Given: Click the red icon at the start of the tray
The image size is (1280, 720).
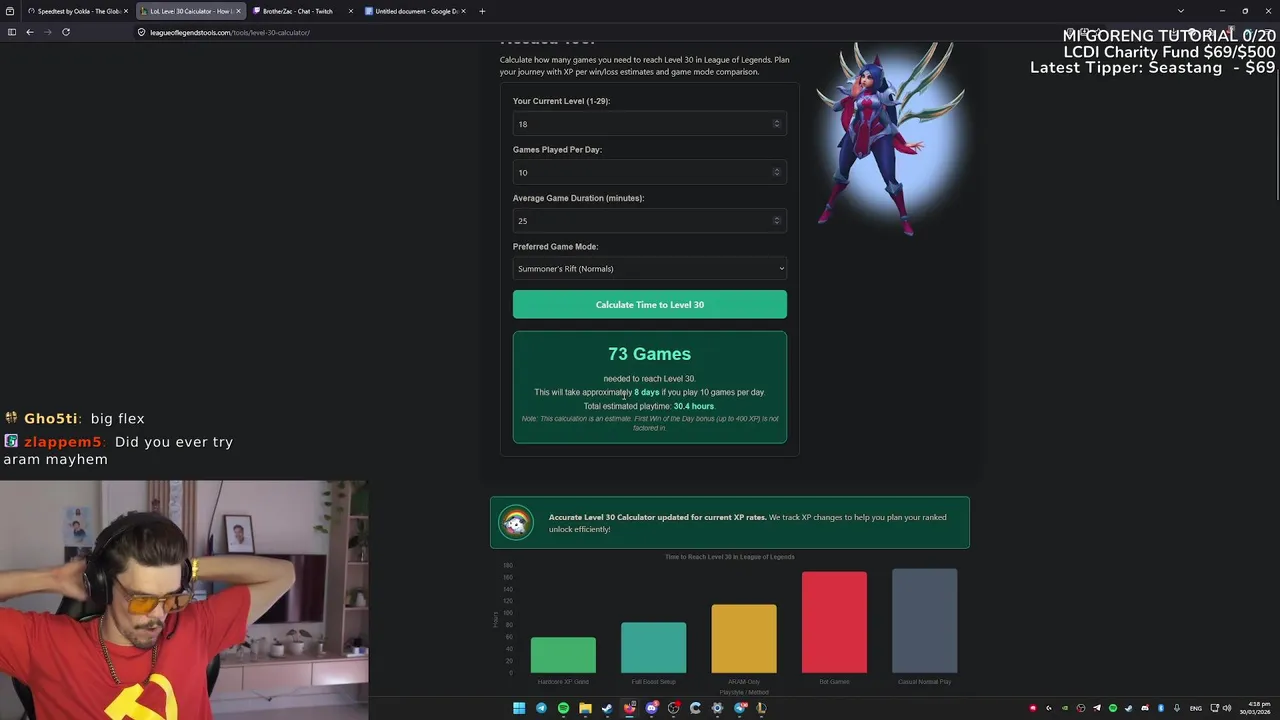Looking at the screenshot, I should point(1033,708).
